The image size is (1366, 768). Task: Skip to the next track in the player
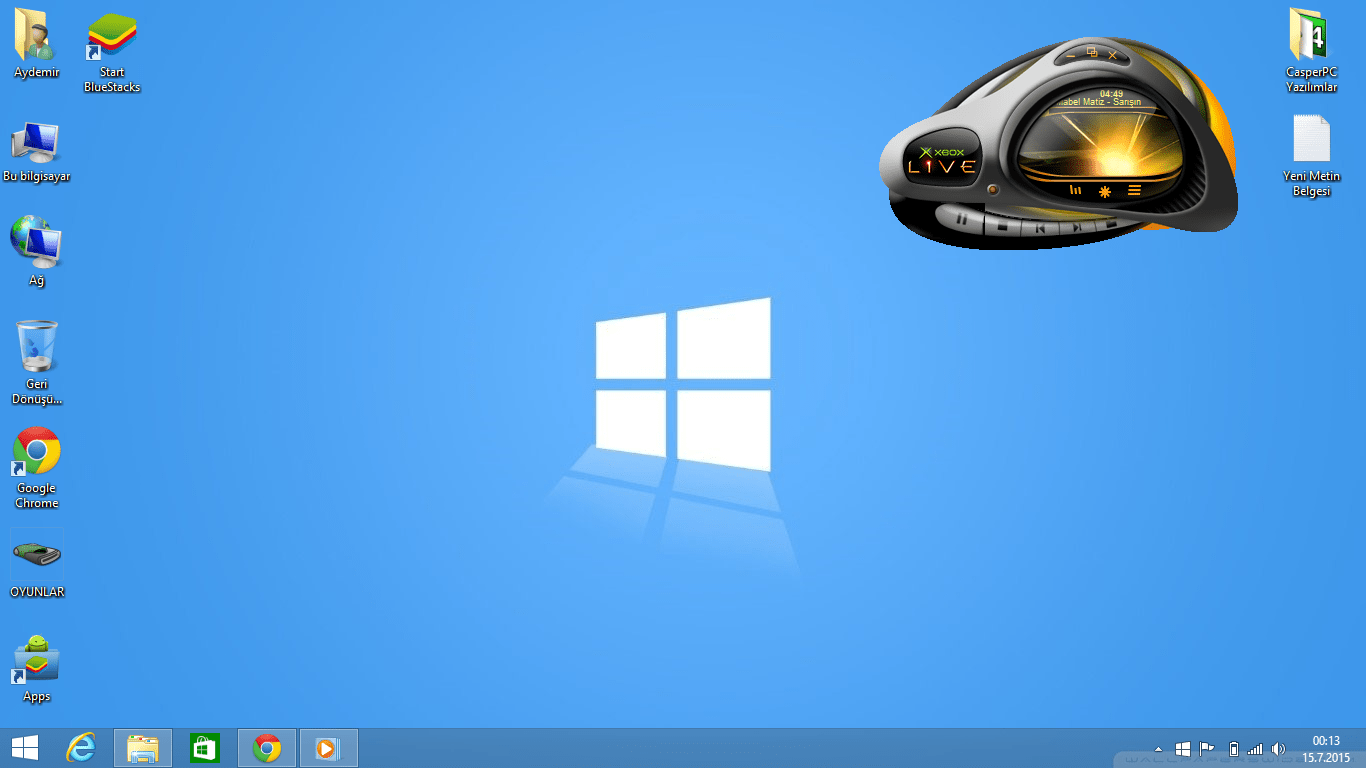(x=1076, y=227)
